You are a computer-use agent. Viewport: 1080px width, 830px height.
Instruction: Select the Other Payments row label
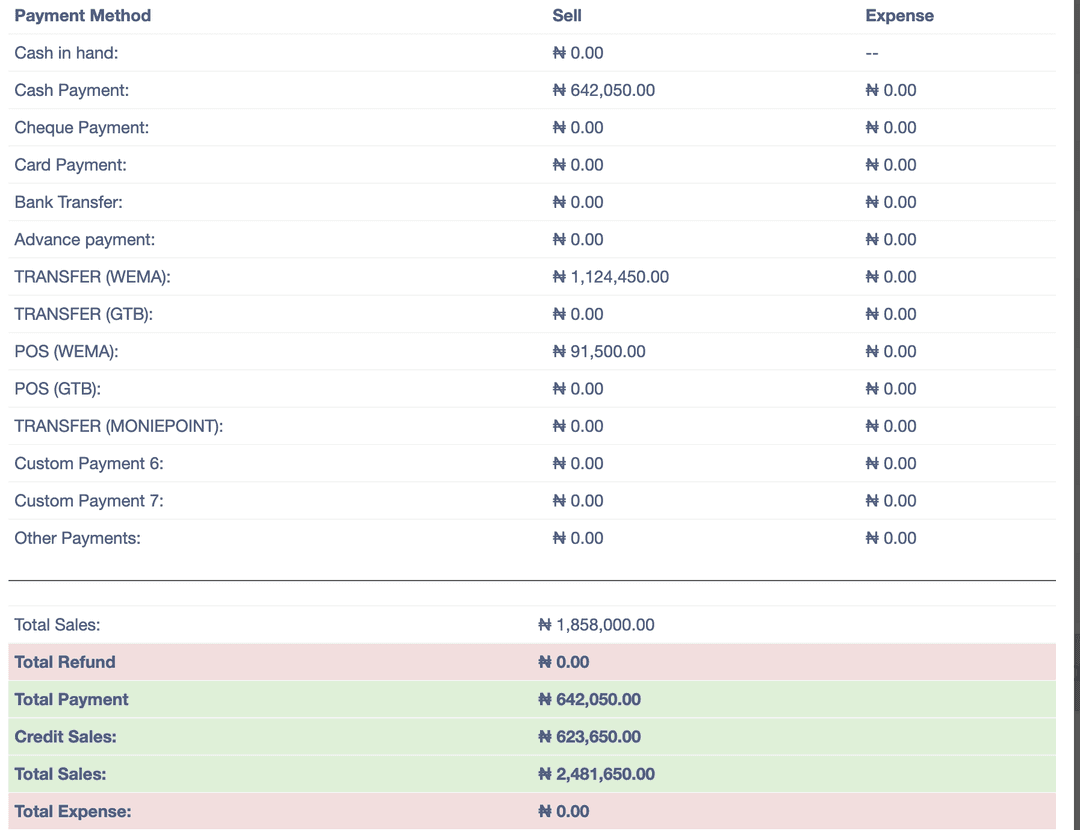tap(77, 538)
